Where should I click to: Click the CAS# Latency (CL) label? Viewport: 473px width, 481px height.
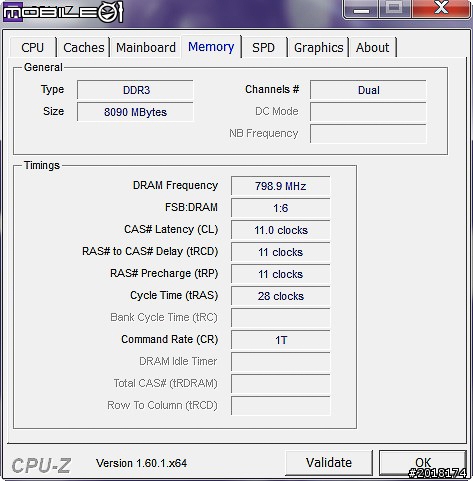171,229
